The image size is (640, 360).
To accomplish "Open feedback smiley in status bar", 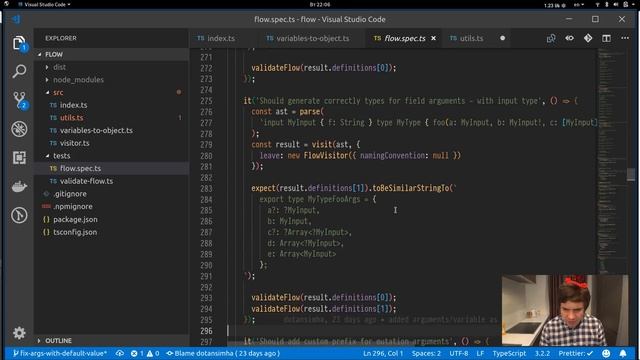I will click(x=606, y=353).
